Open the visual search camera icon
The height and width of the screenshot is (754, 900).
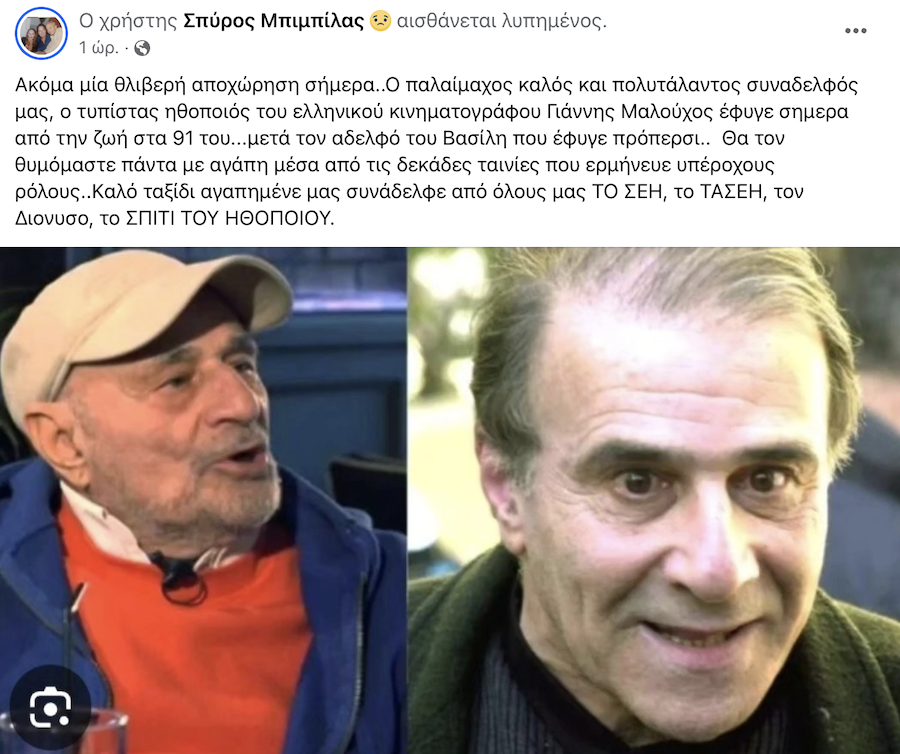[51, 709]
